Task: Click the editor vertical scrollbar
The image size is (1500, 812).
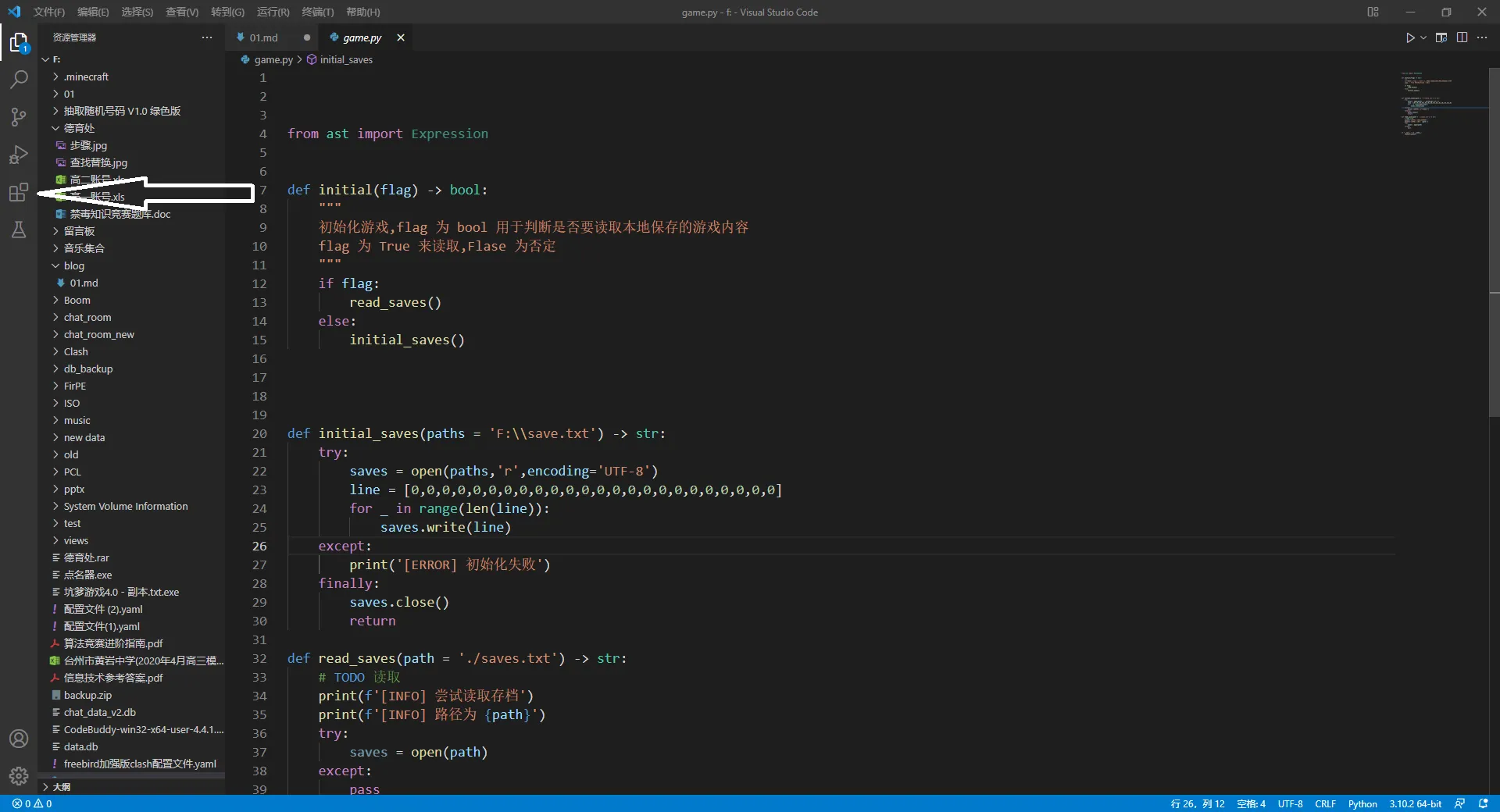Action: coord(1494,242)
